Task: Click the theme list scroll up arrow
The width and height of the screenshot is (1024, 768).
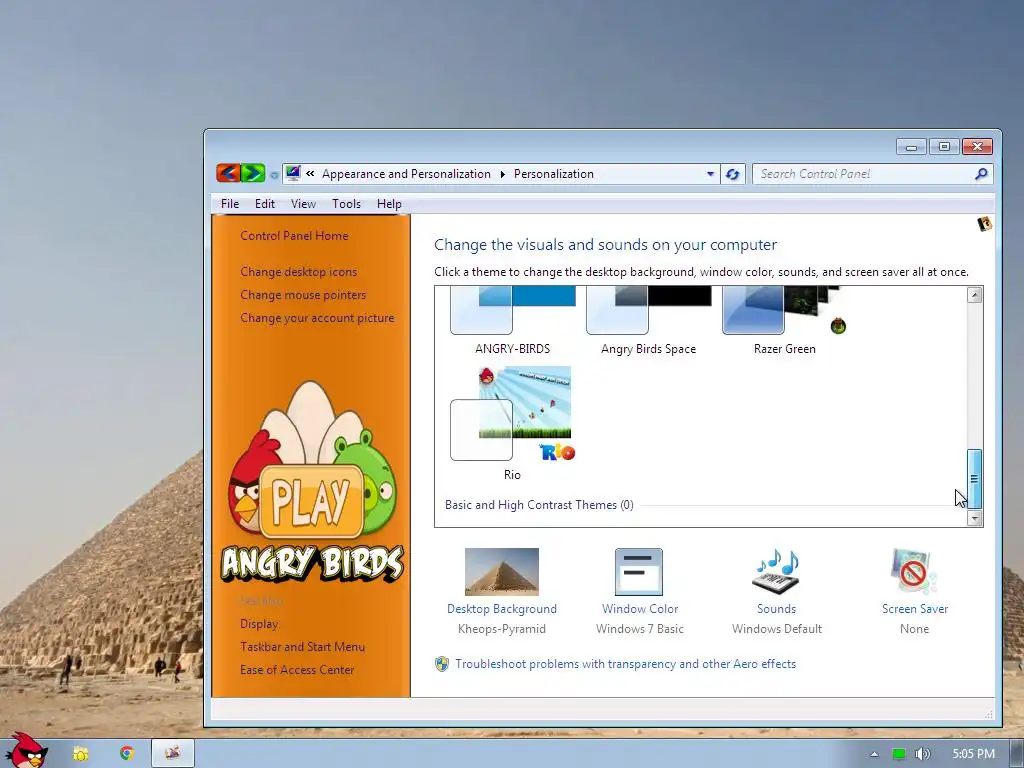Action: pyautogui.click(x=974, y=295)
